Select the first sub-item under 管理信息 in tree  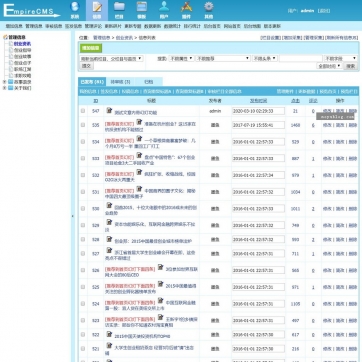(x=22, y=44)
